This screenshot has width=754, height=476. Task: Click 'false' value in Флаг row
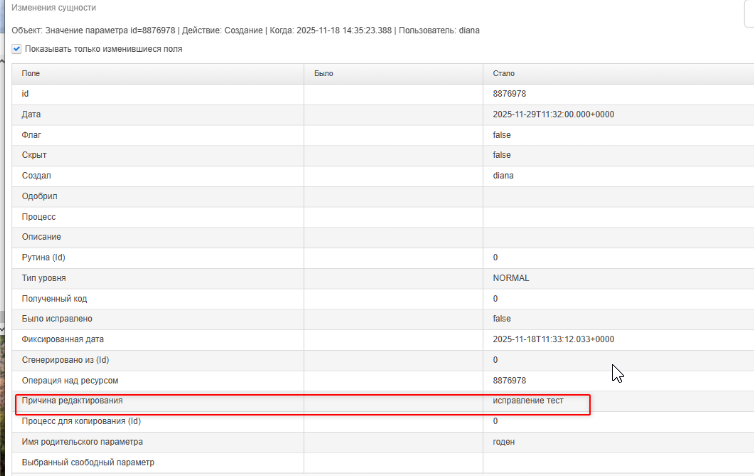click(x=502, y=135)
